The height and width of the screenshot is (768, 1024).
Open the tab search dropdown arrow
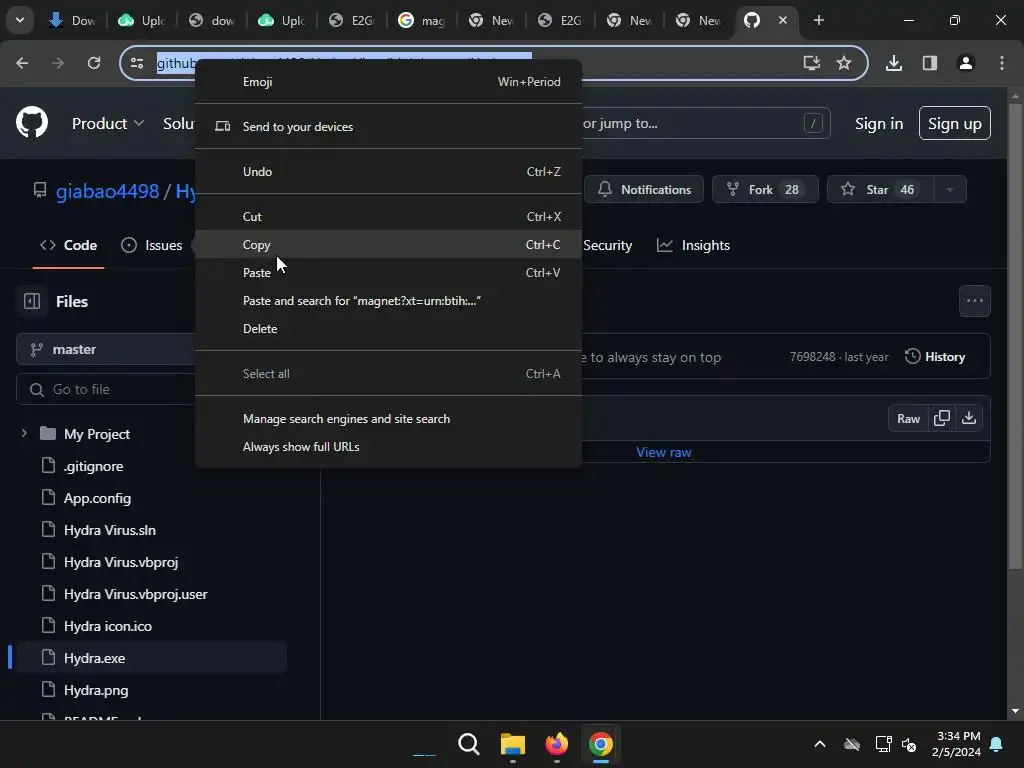(20, 20)
